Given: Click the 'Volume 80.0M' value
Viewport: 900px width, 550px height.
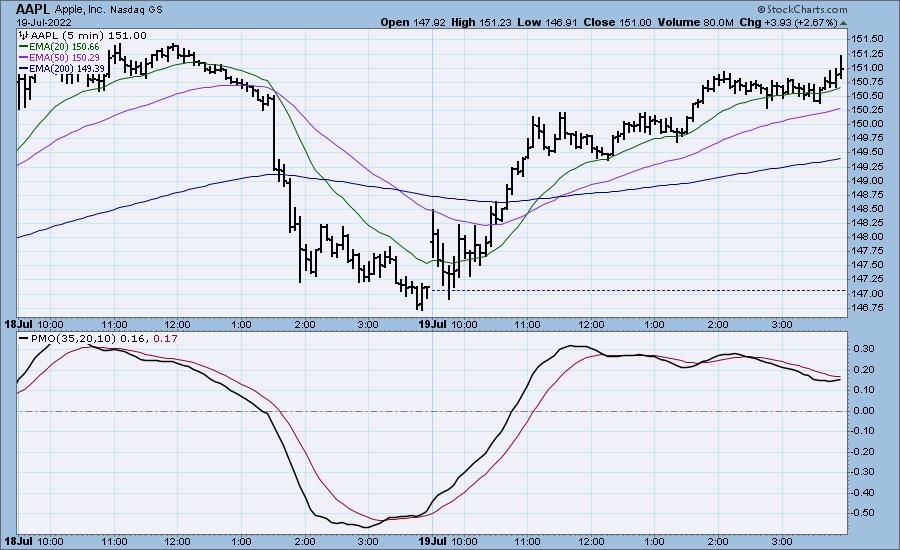Looking at the screenshot, I should click(x=696, y=22).
